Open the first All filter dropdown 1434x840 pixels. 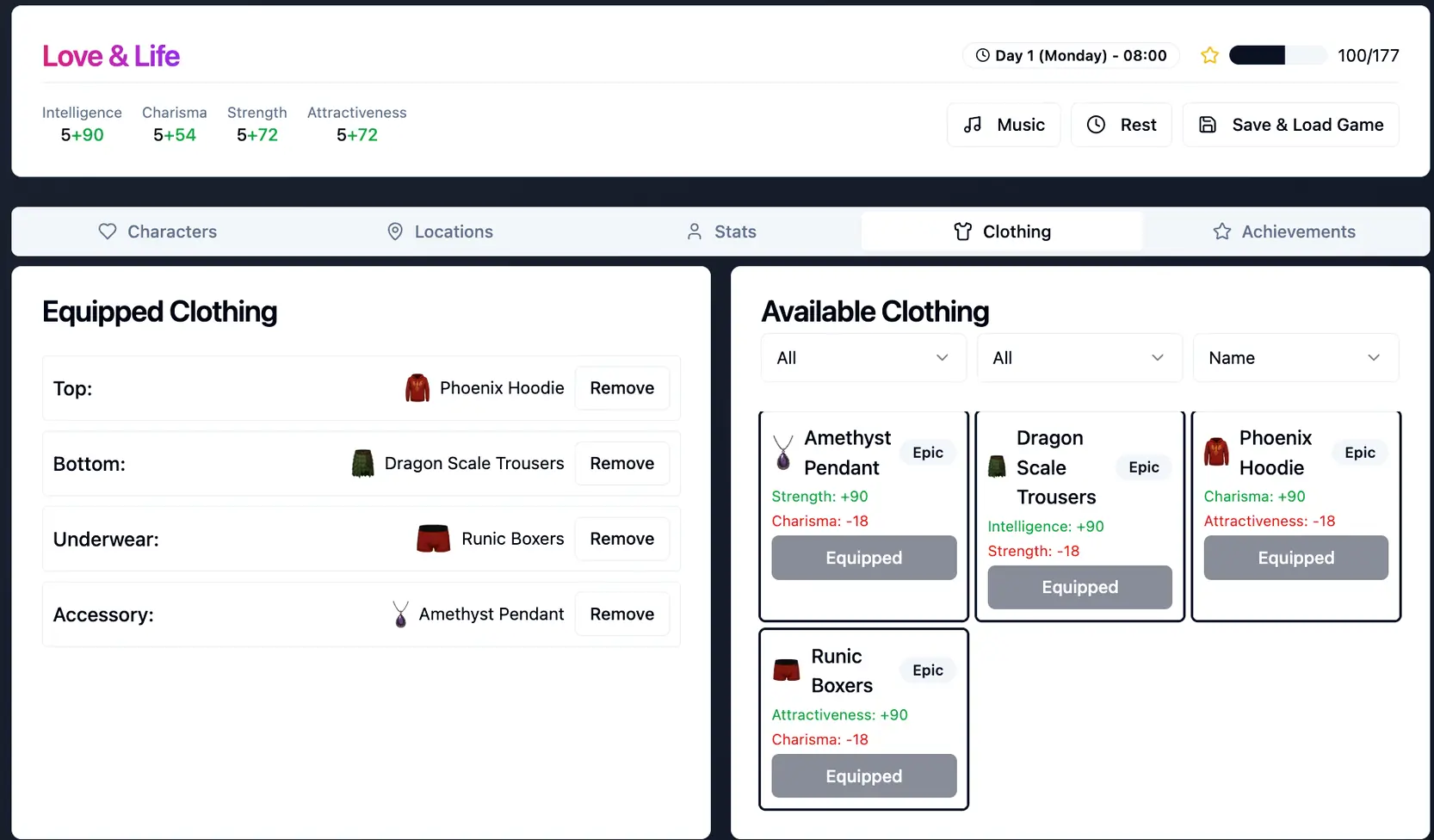[x=862, y=358]
